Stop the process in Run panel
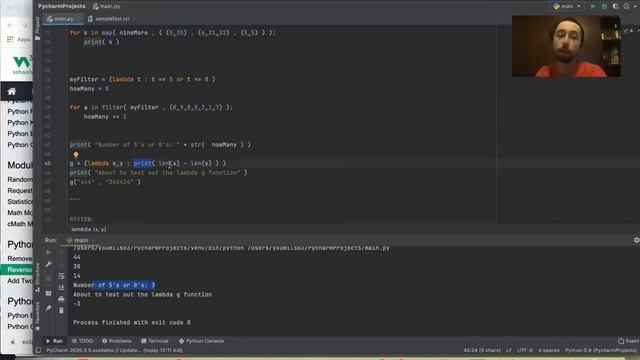 click(x=49, y=279)
